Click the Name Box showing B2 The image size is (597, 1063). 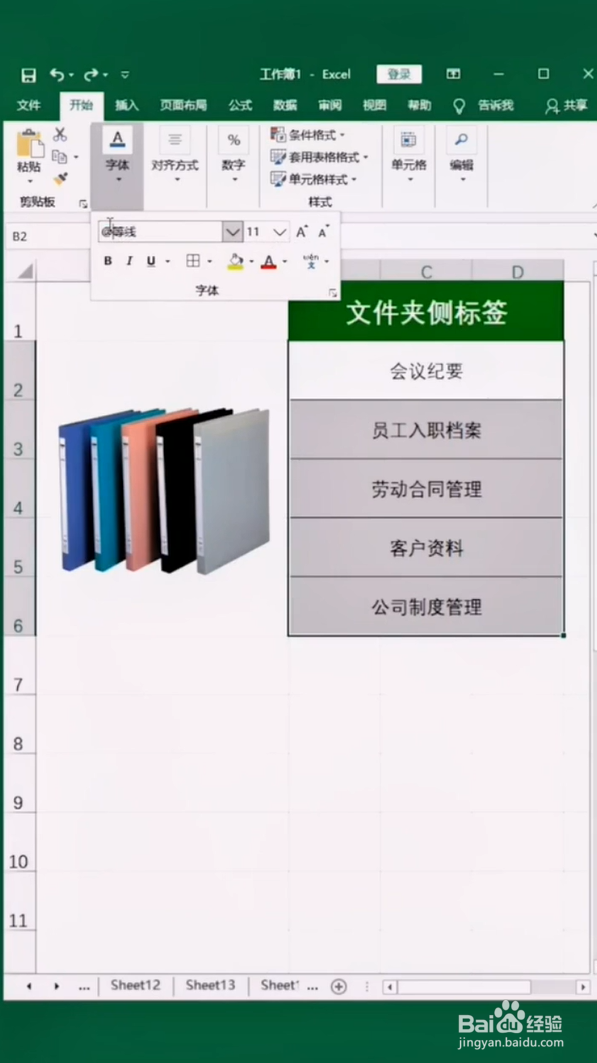pos(47,236)
